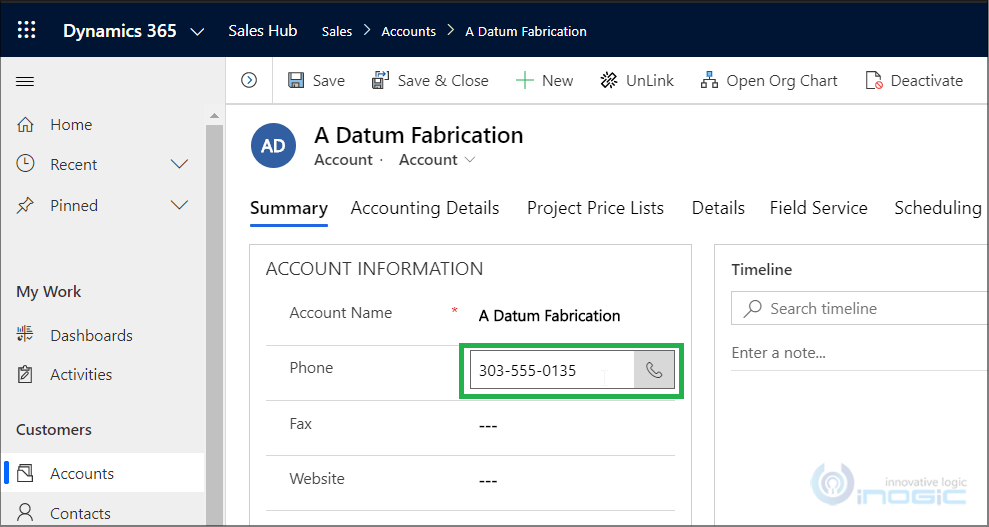Click the Timeline heading
The width and height of the screenshot is (989, 527).
(x=762, y=270)
